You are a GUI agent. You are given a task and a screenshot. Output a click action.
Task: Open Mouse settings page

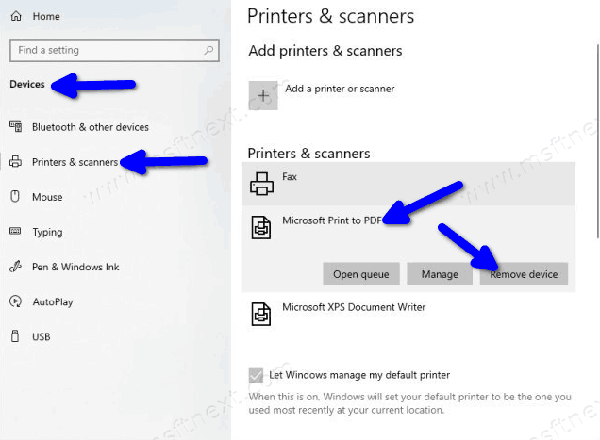coord(47,197)
